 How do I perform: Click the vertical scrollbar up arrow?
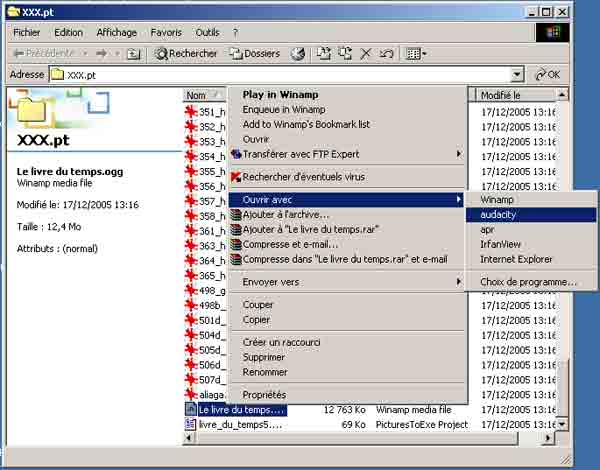click(561, 95)
